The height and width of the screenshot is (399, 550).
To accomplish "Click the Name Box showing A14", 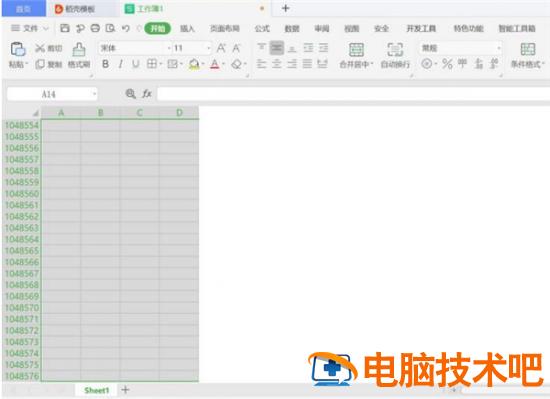I will (x=49, y=94).
